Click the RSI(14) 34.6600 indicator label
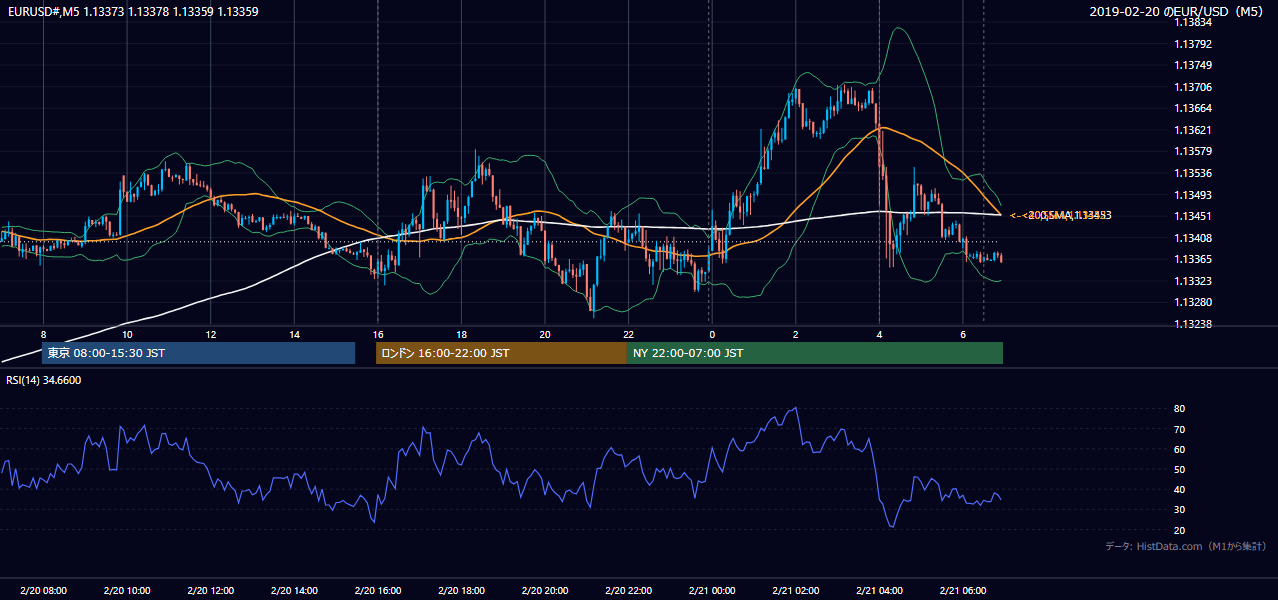Screen dimensions: 1278x600 point(44,380)
